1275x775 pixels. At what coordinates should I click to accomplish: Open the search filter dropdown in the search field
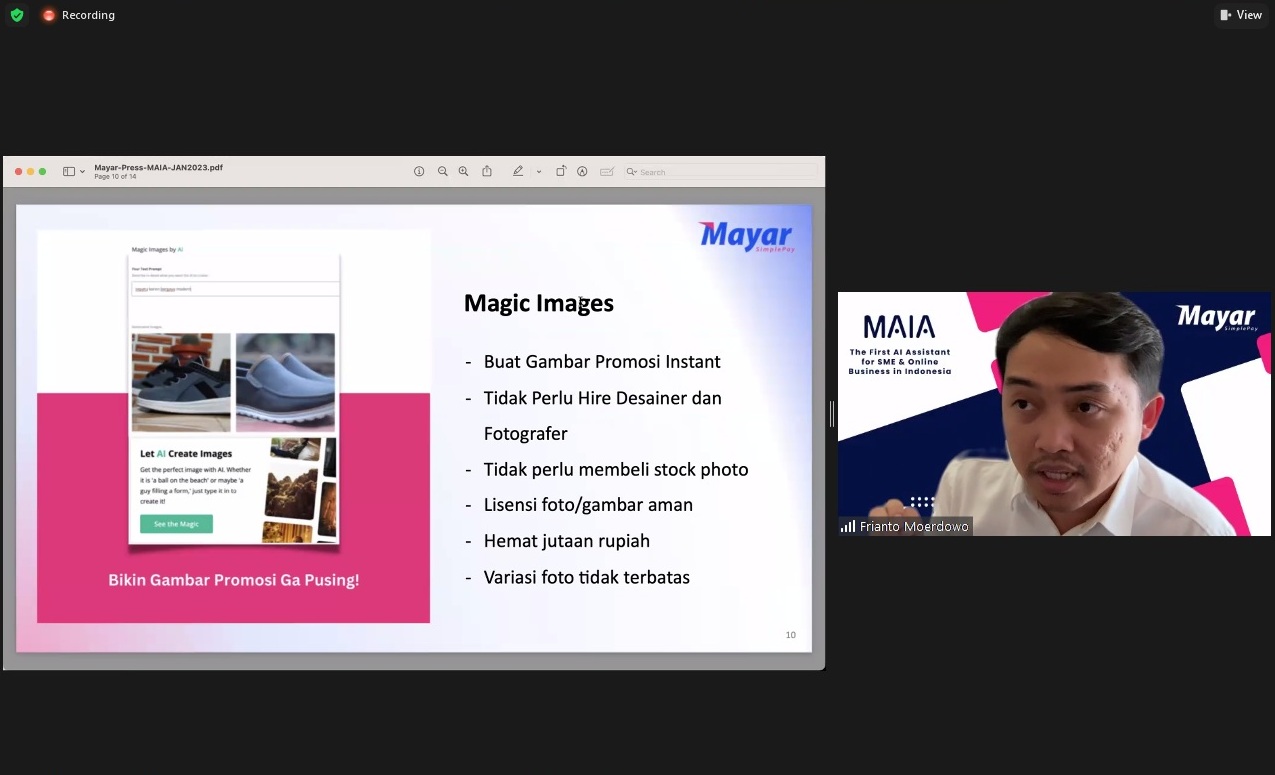pos(632,172)
